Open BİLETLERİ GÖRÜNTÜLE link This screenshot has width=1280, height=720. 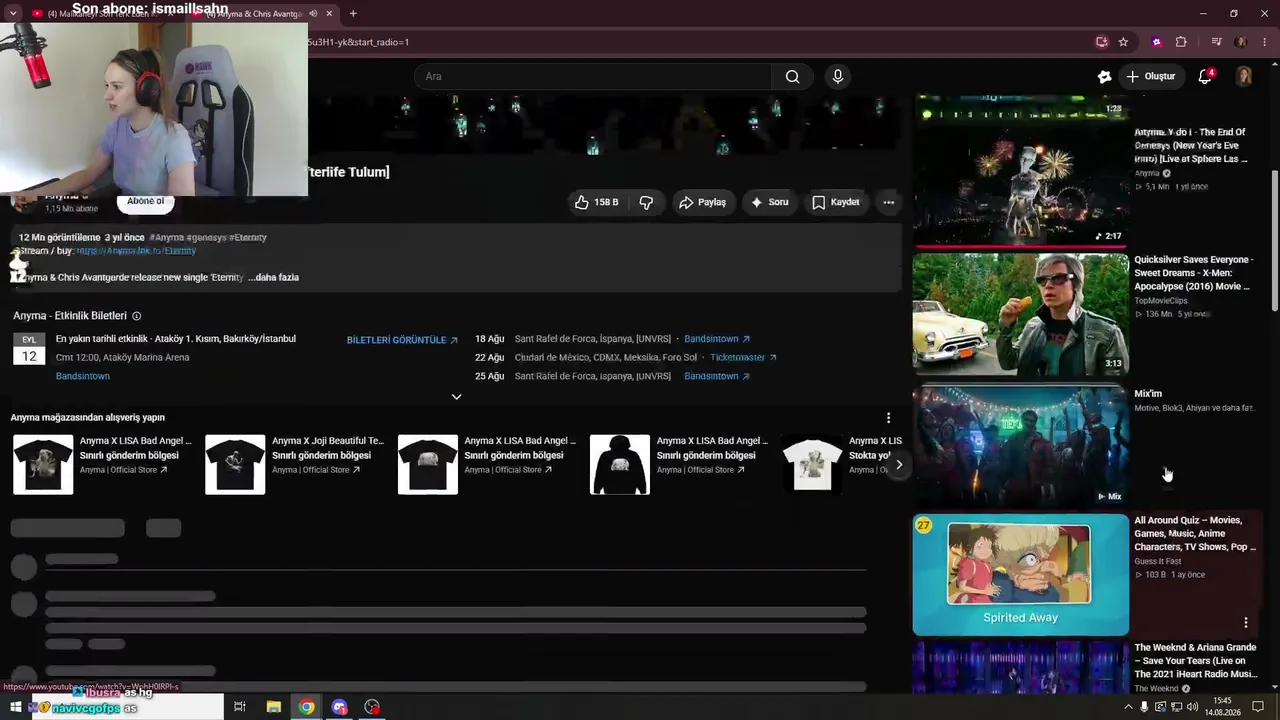click(402, 340)
